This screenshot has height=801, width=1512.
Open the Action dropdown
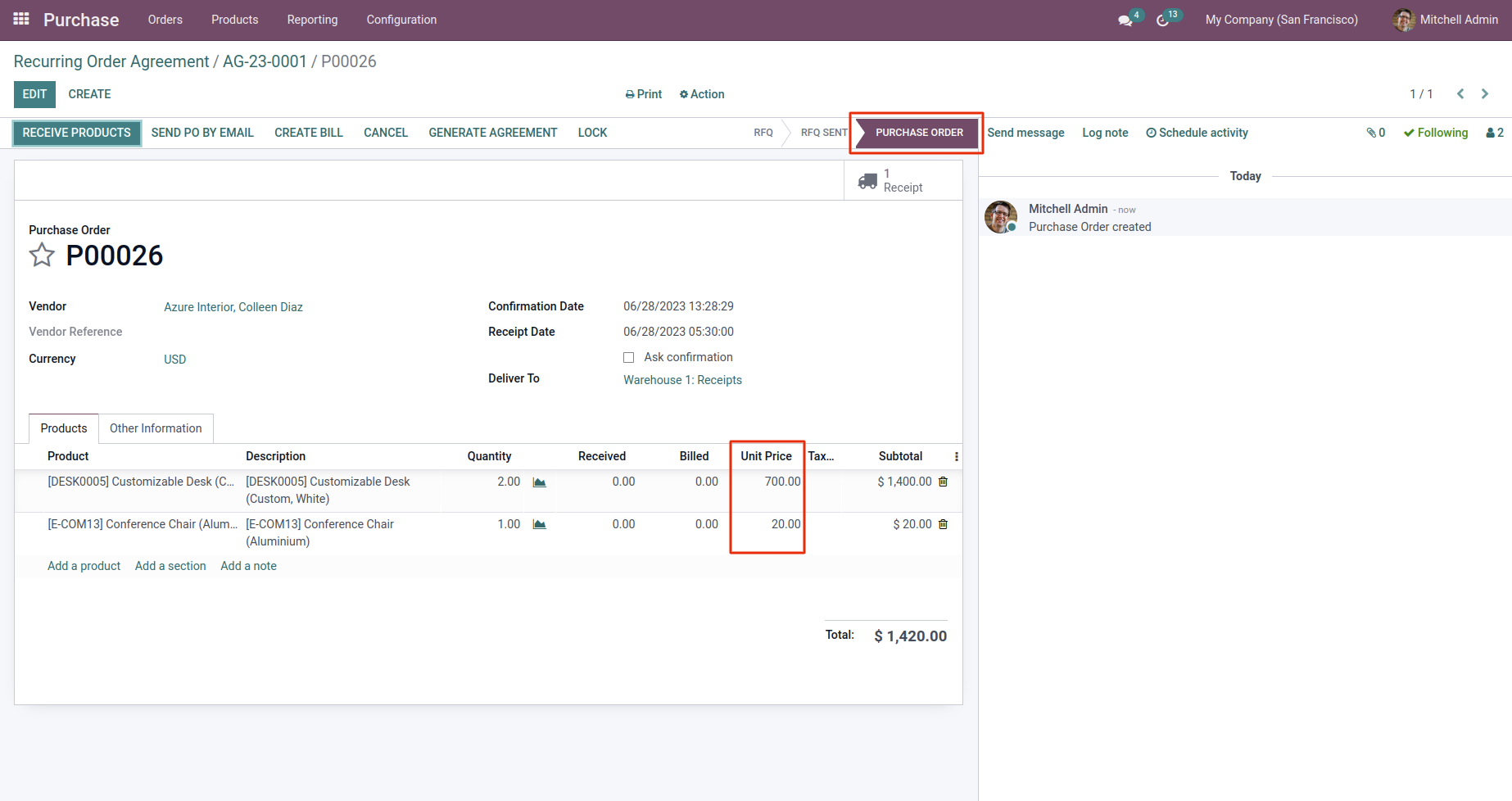702,94
